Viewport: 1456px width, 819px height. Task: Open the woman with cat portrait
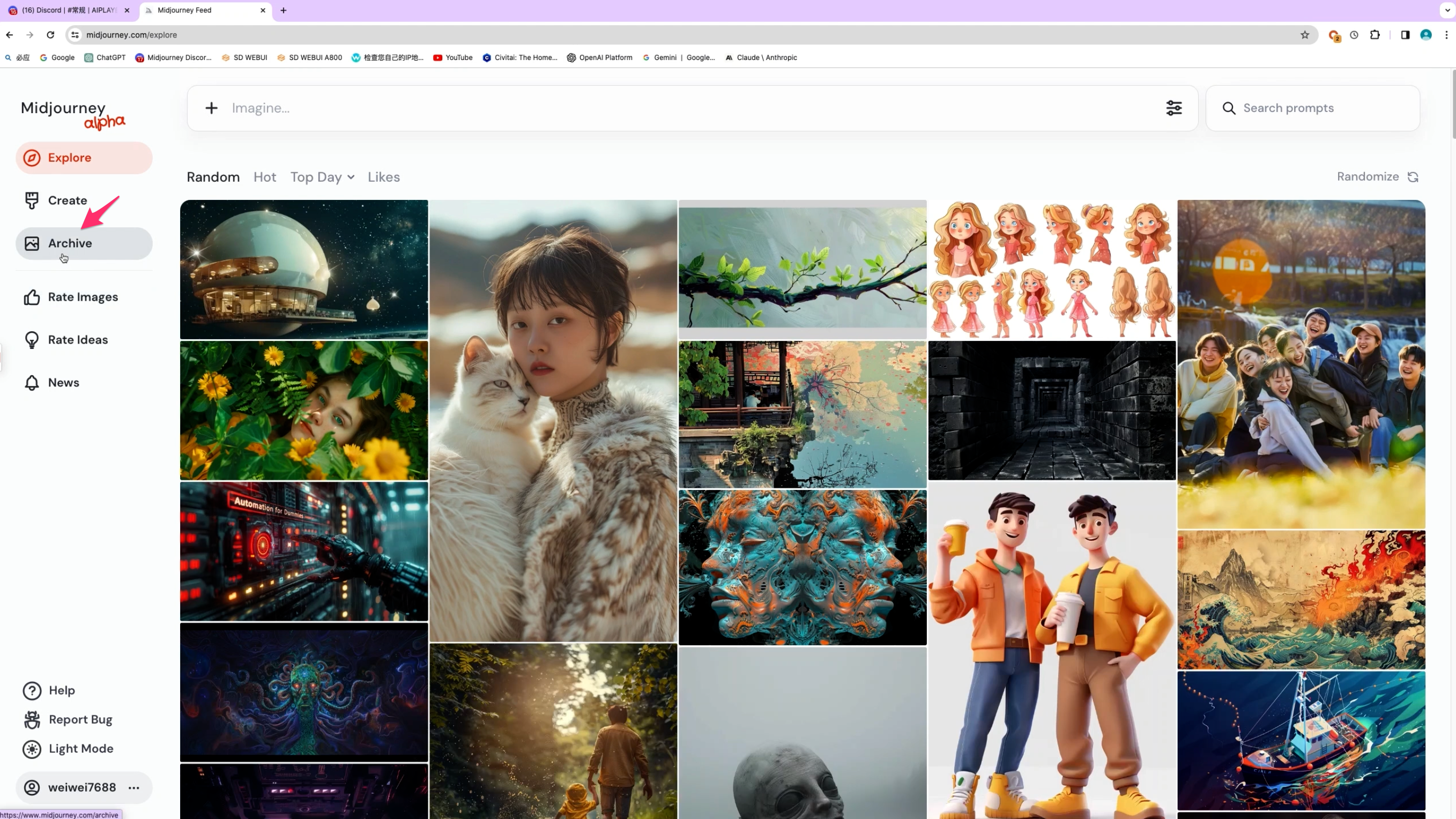pos(553,421)
